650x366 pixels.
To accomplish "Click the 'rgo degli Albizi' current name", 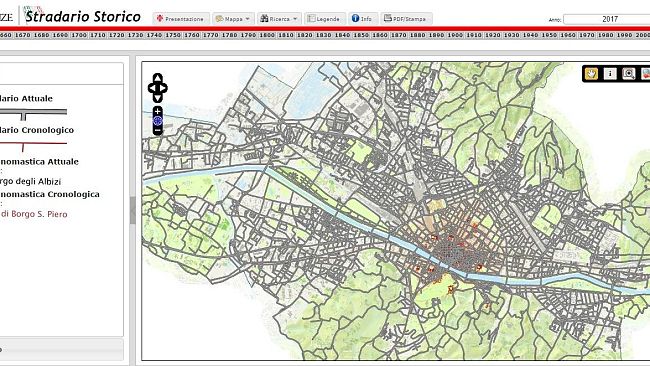I will click(x=31, y=181).
